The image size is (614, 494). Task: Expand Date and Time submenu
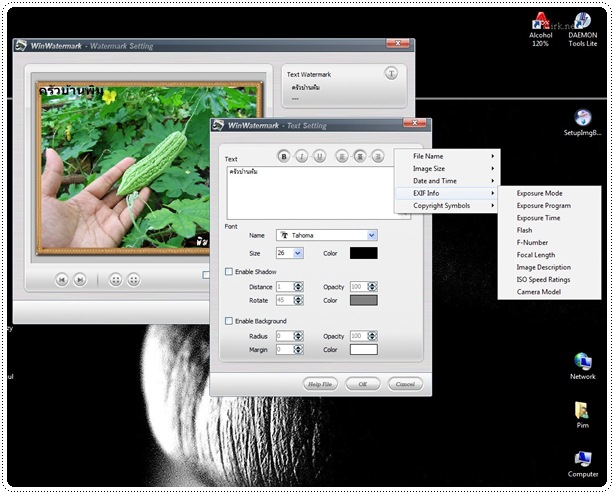point(447,181)
